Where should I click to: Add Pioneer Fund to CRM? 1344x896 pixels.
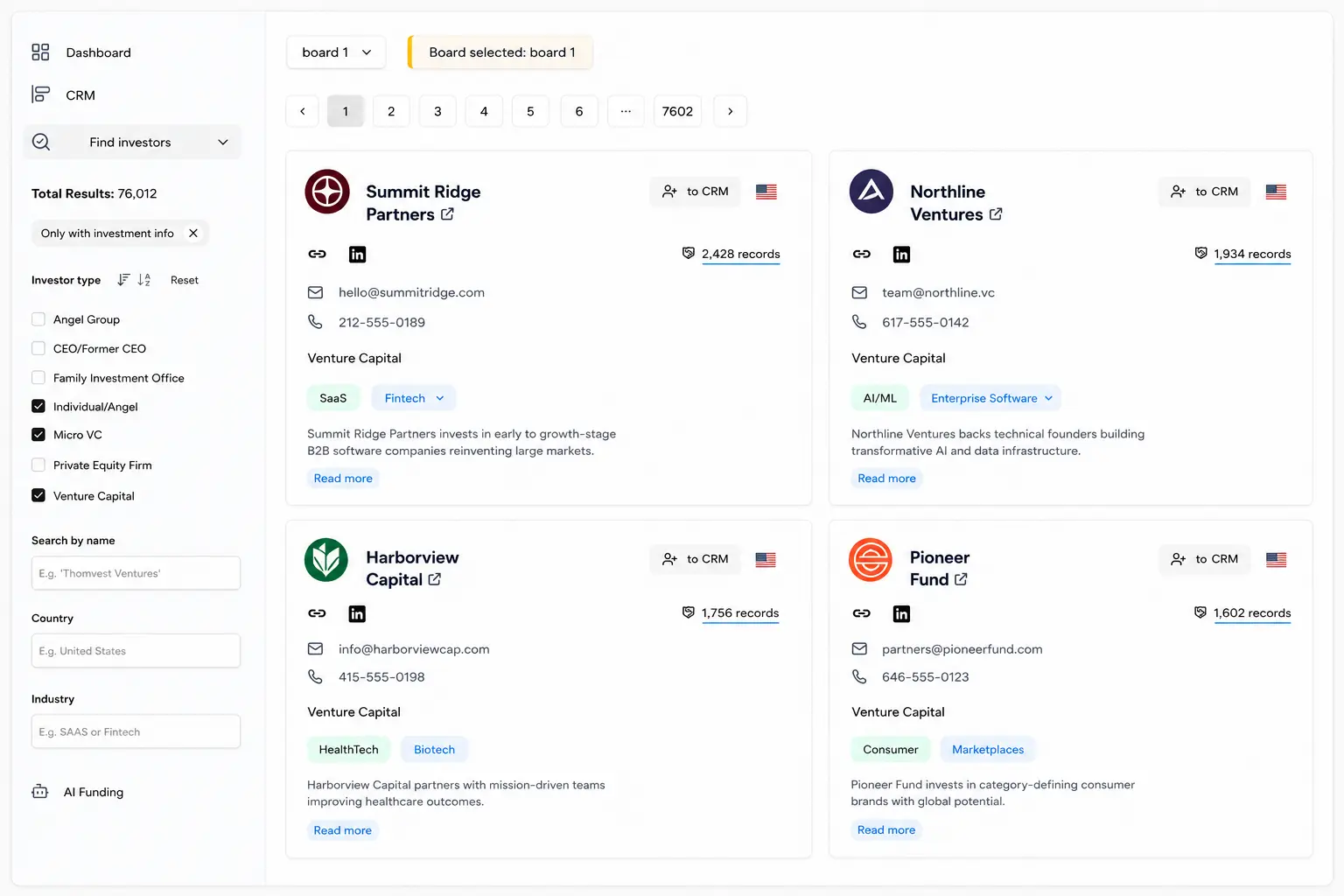click(x=1205, y=559)
